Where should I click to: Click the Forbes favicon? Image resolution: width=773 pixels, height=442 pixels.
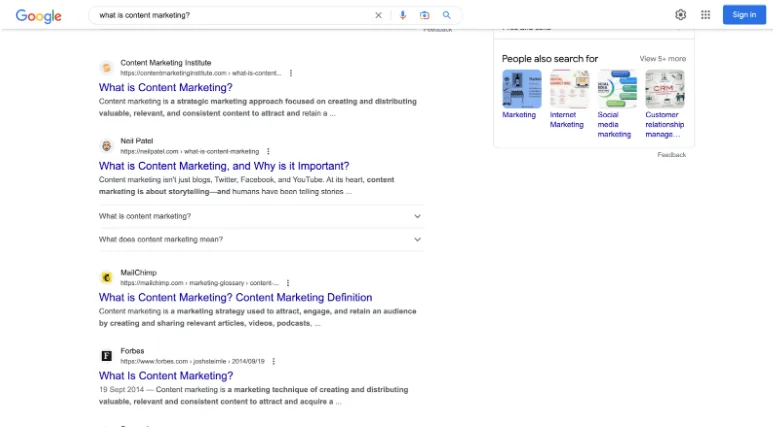pos(106,356)
